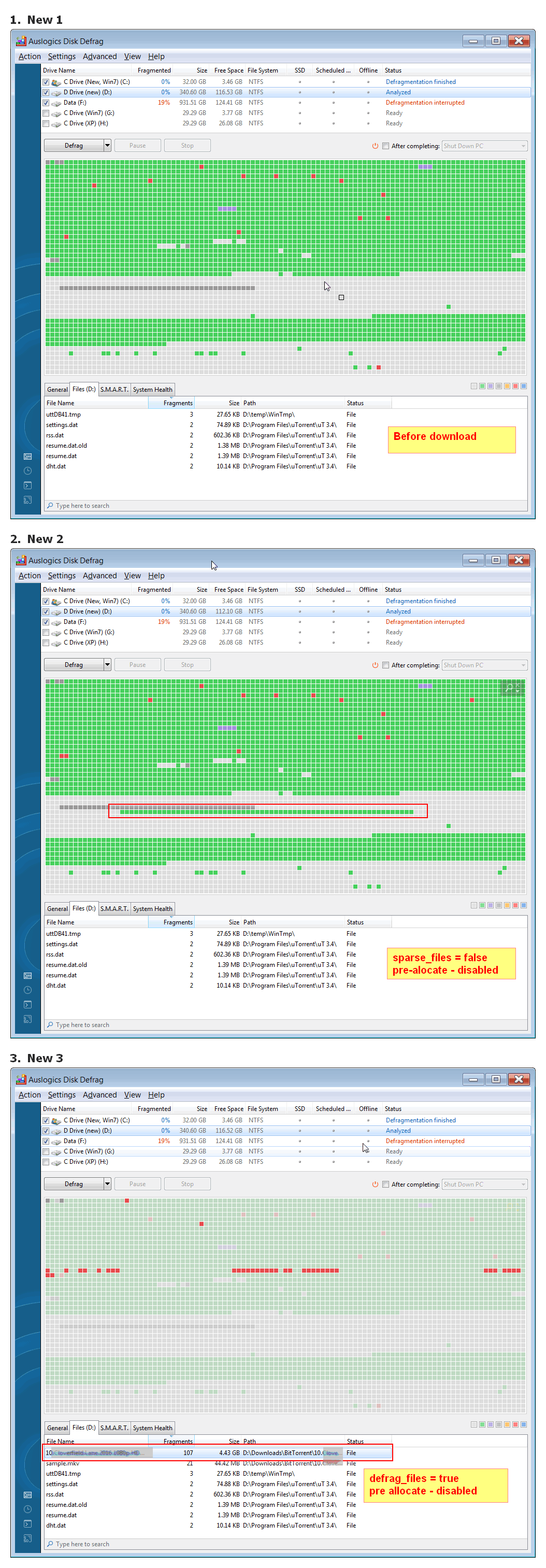Open the Defrag button dropdown arrow in window 3
This screenshot has width=546, height=1568.
pyautogui.click(x=107, y=1185)
